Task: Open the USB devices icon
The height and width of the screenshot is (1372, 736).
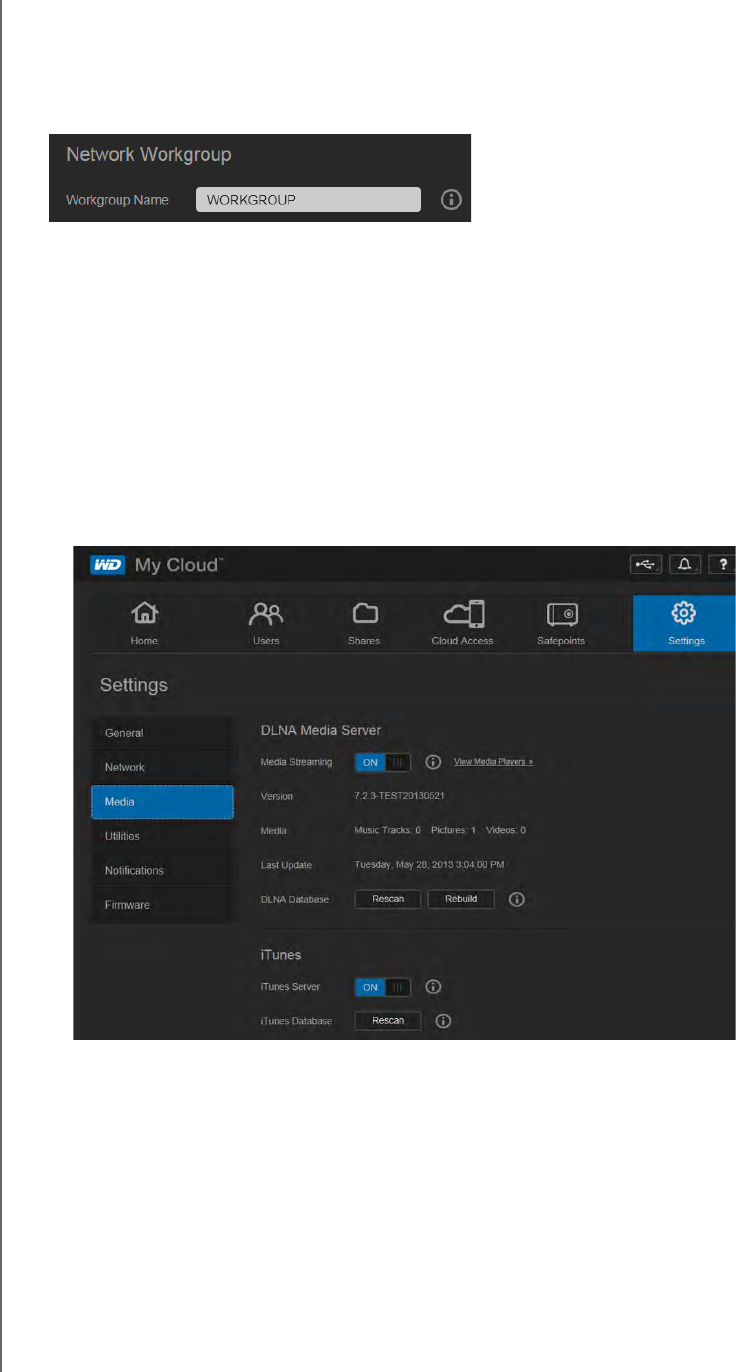Action: (646, 565)
